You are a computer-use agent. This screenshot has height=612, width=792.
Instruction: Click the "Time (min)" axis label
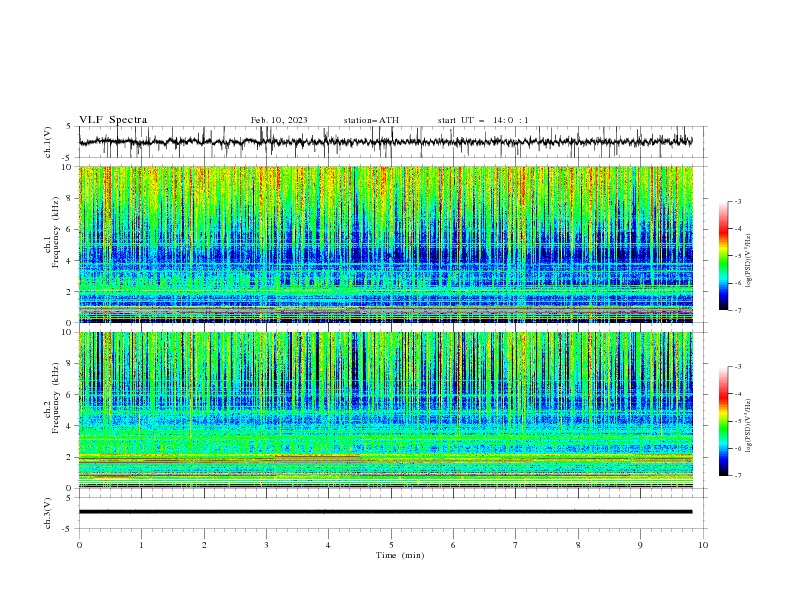[400, 555]
